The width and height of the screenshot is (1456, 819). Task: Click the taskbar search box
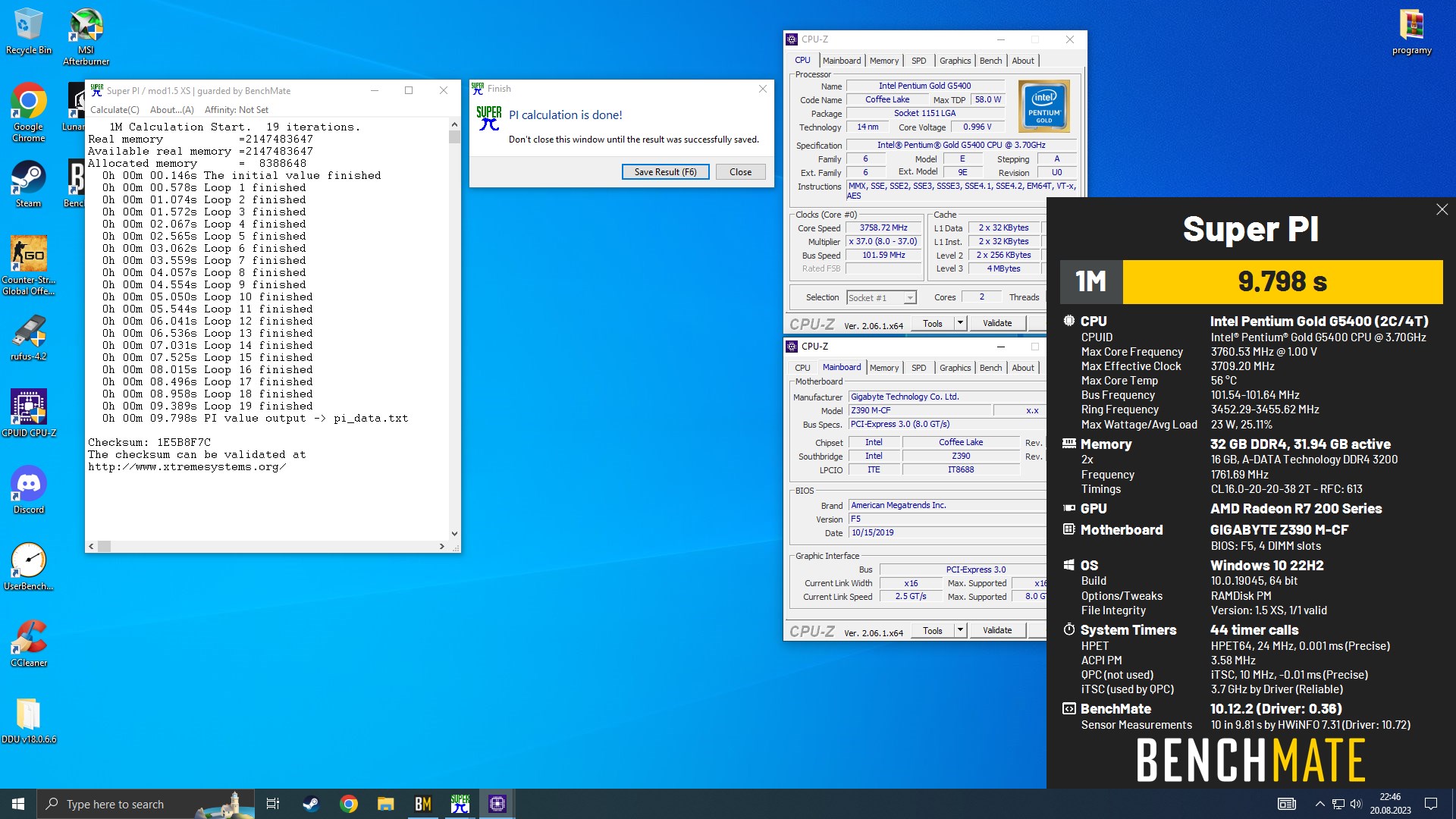[146, 804]
